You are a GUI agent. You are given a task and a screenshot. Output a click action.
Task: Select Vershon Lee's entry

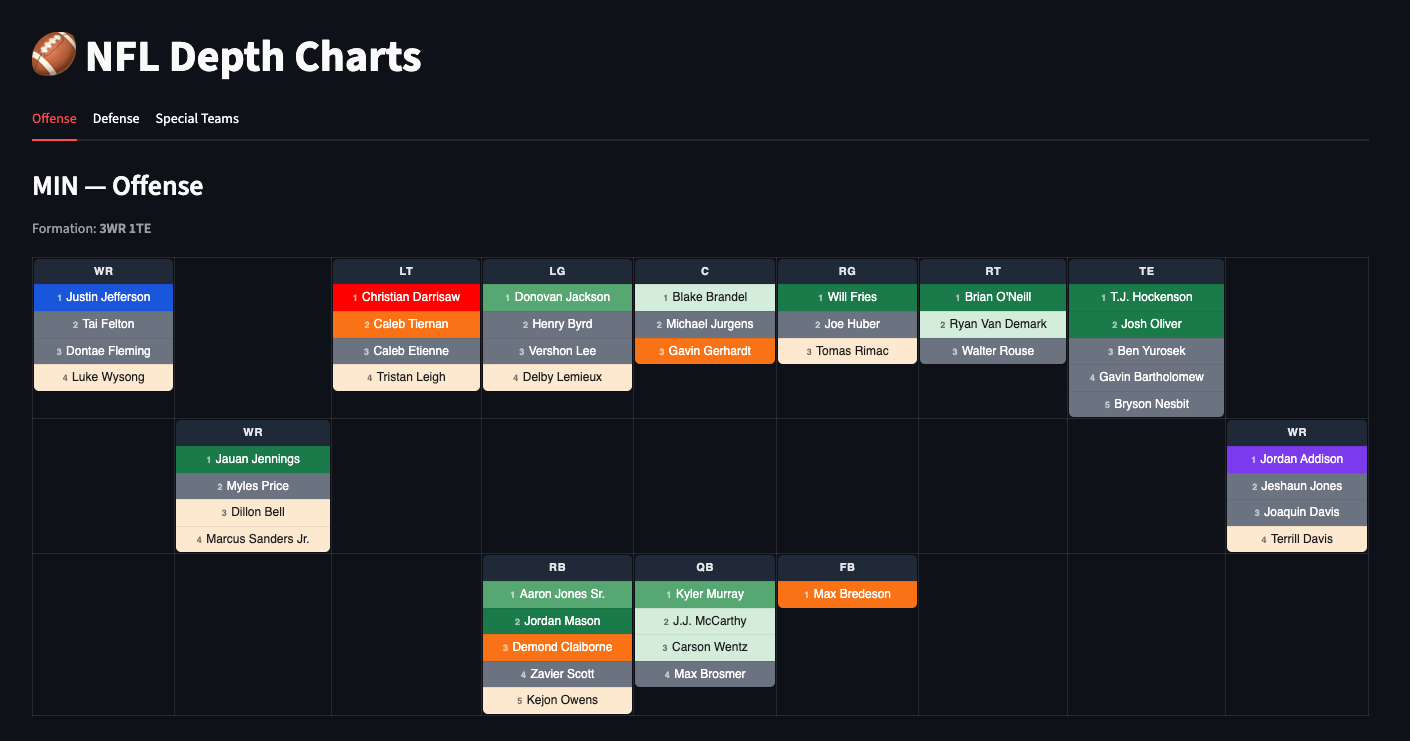[x=557, y=351]
